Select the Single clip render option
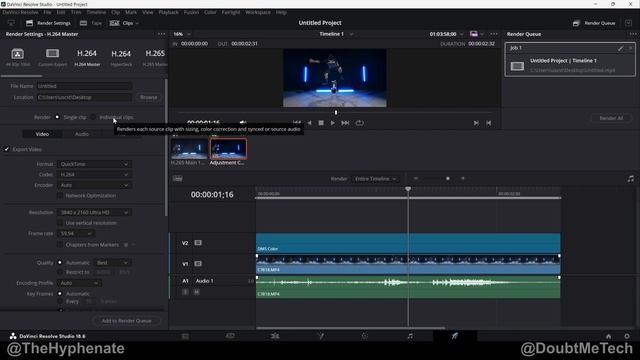 57,117
